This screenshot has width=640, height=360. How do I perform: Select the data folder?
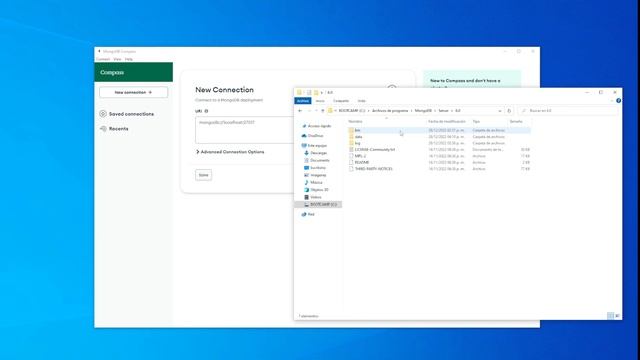(440, 137)
